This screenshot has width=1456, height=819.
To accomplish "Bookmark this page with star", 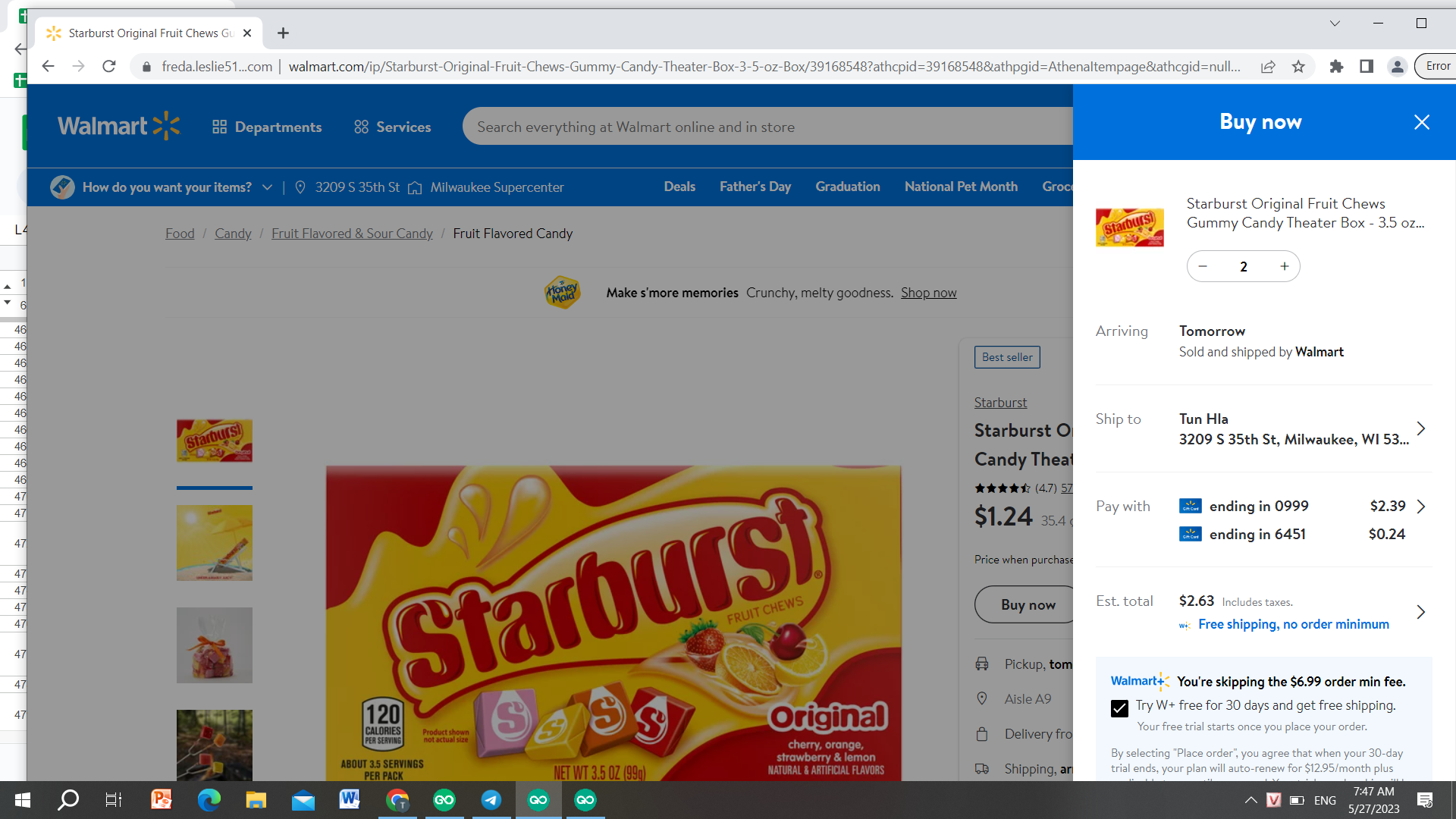I will pos(1298,67).
